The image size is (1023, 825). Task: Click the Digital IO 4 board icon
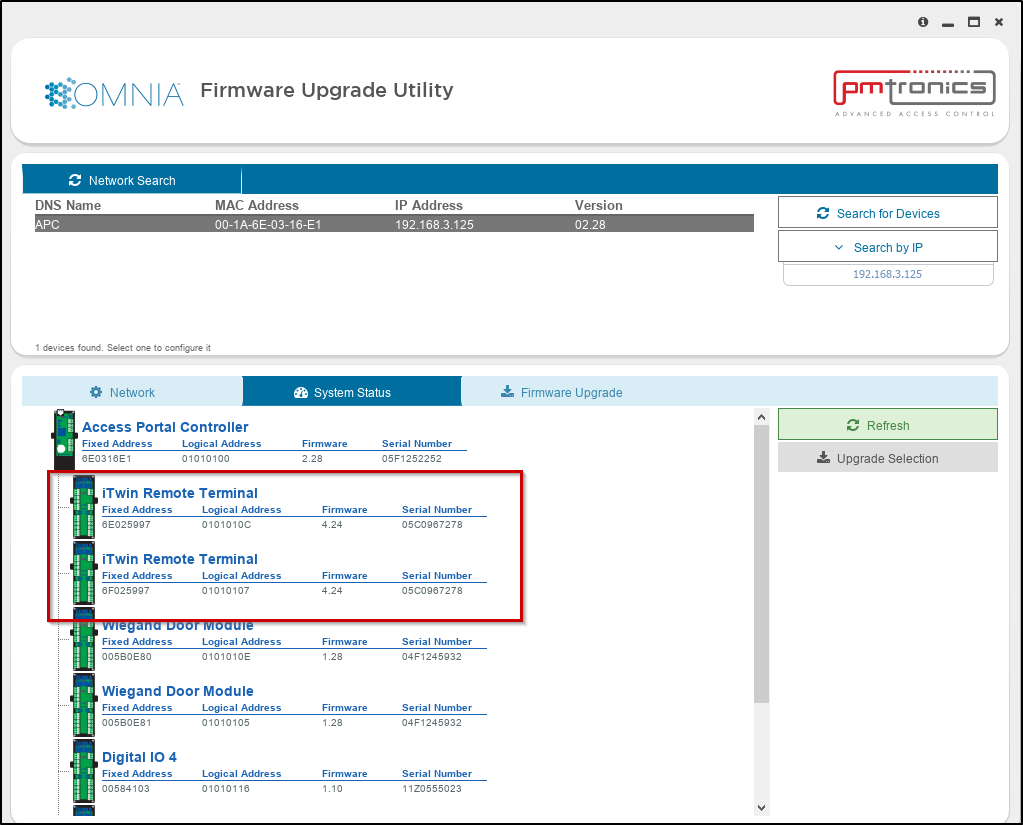point(84,771)
